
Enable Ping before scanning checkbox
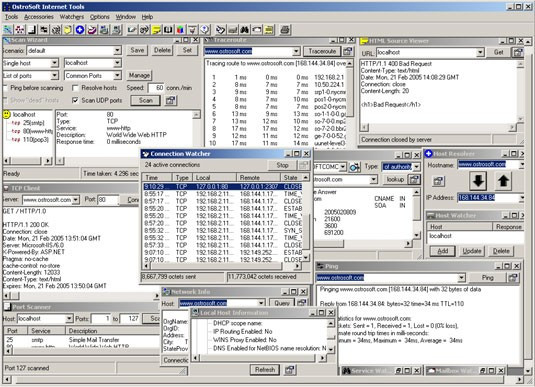click(x=5, y=88)
